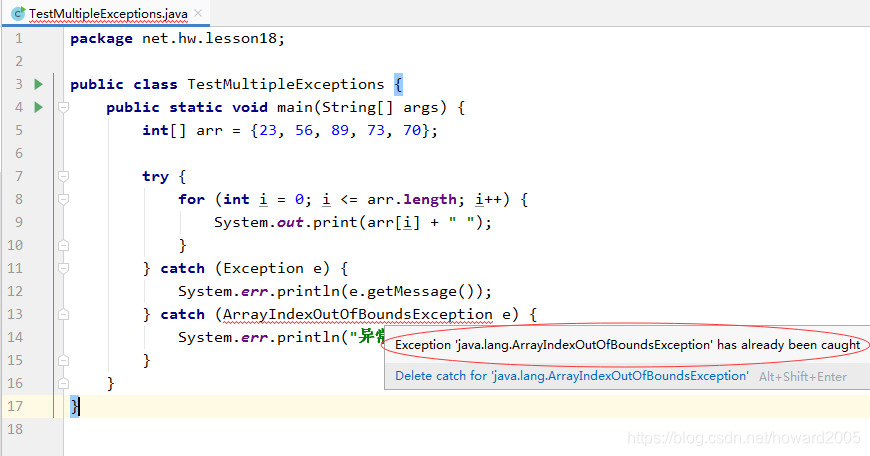Screen dimensions: 870x456
Task: Collapse first catch block fold marker at line 11
Action: 64,268
